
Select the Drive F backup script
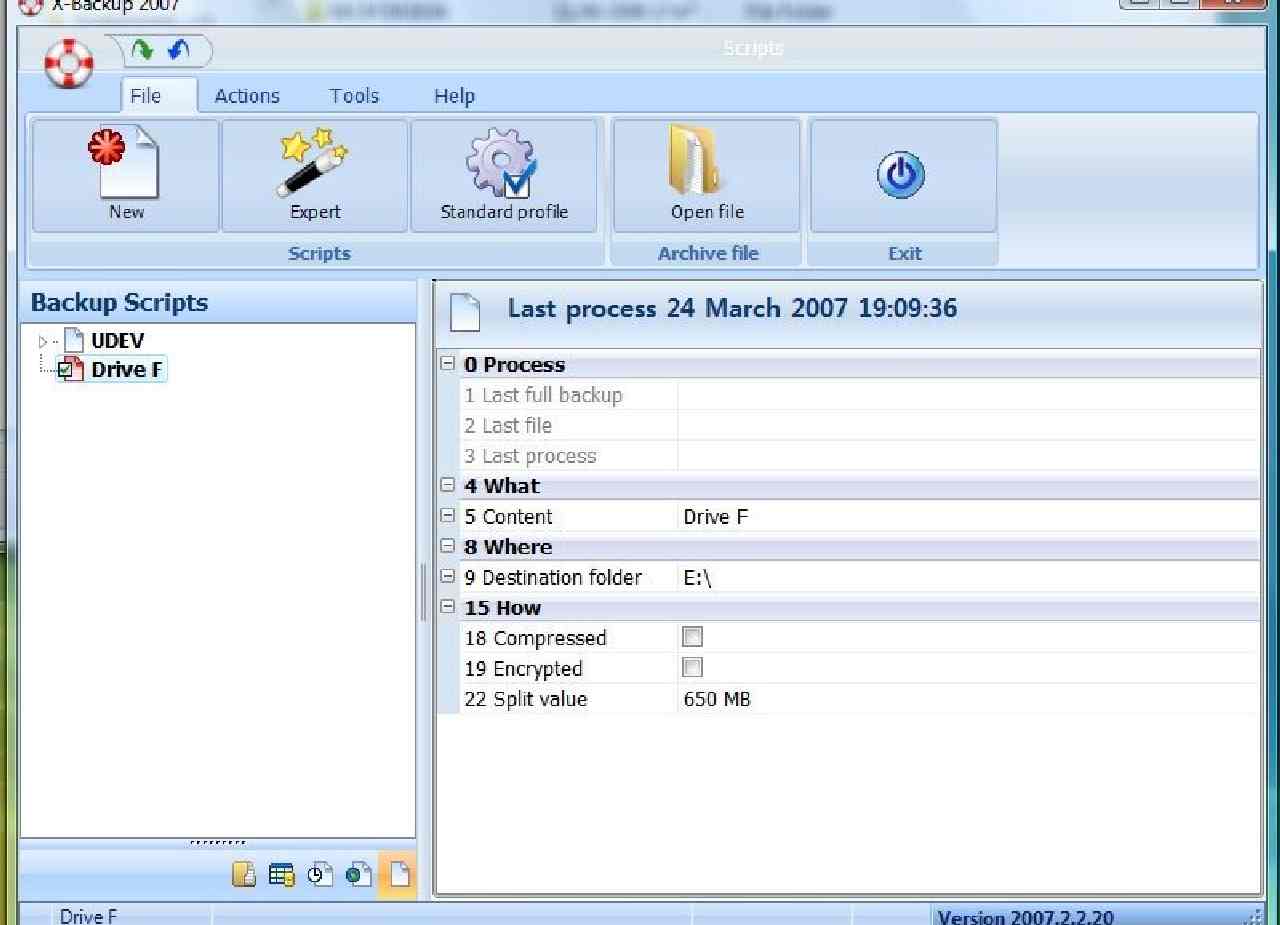tap(127, 370)
